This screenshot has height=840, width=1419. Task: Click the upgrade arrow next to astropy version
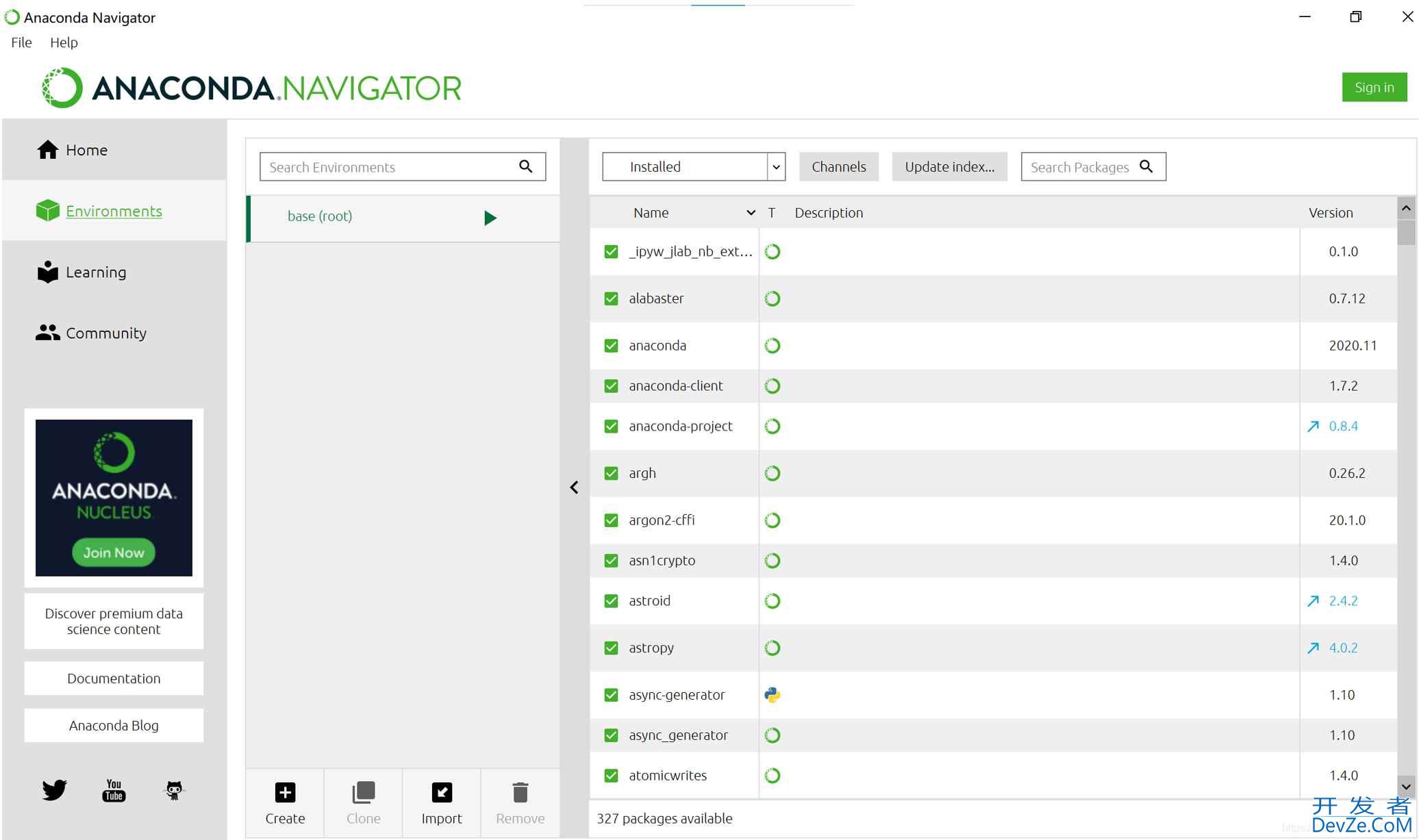click(x=1313, y=648)
